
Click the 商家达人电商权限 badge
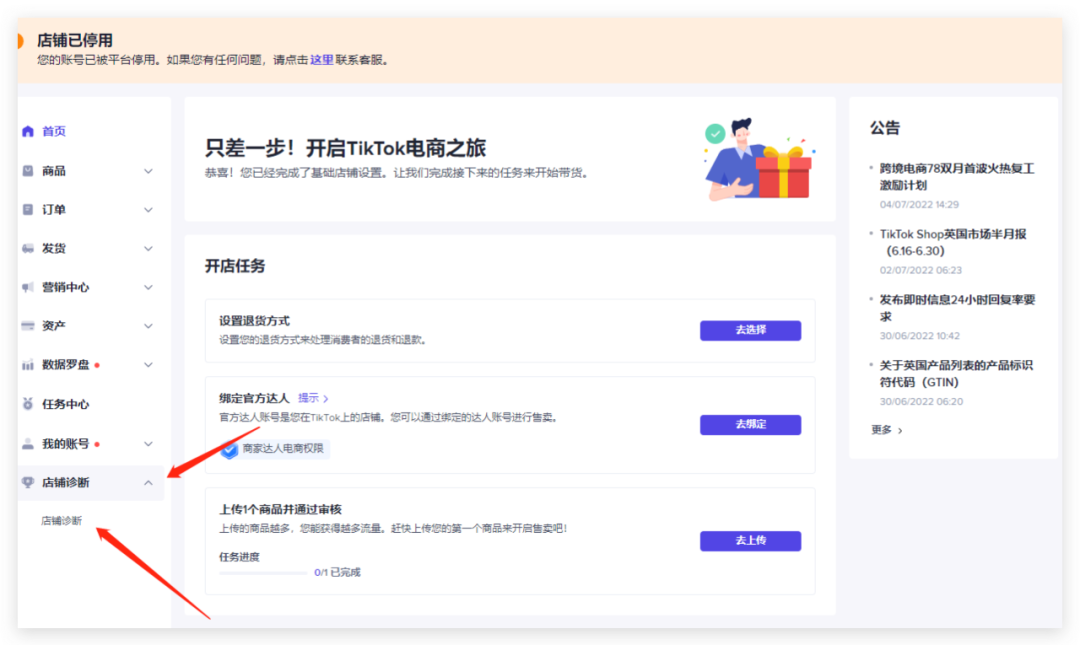(x=275, y=449)
